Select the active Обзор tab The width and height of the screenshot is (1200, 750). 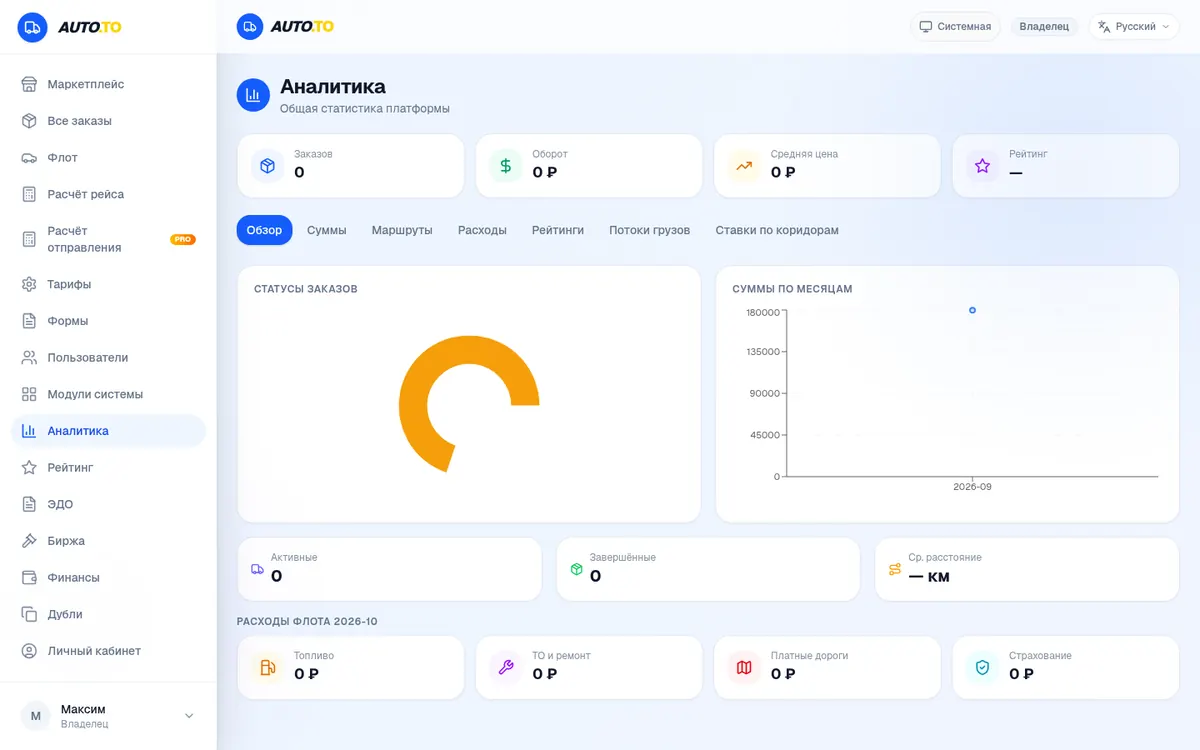click(x=265, y=230)
